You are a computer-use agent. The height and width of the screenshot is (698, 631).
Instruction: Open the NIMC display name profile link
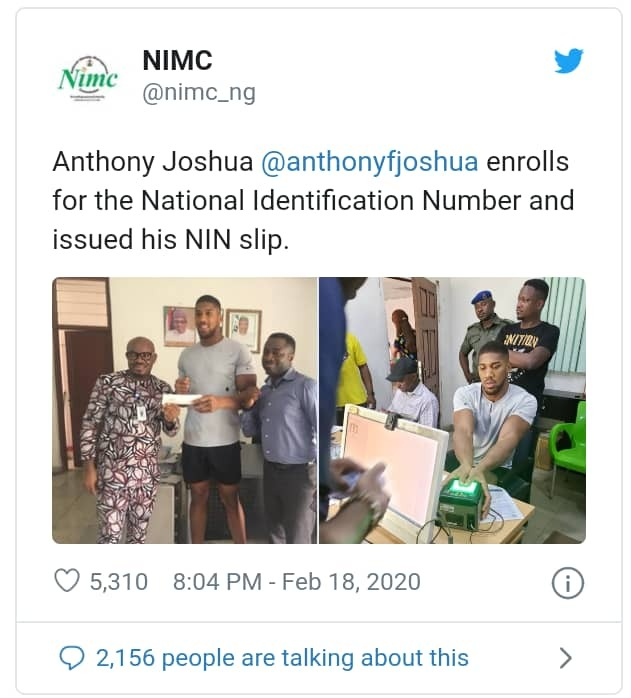tap(177, 60)
